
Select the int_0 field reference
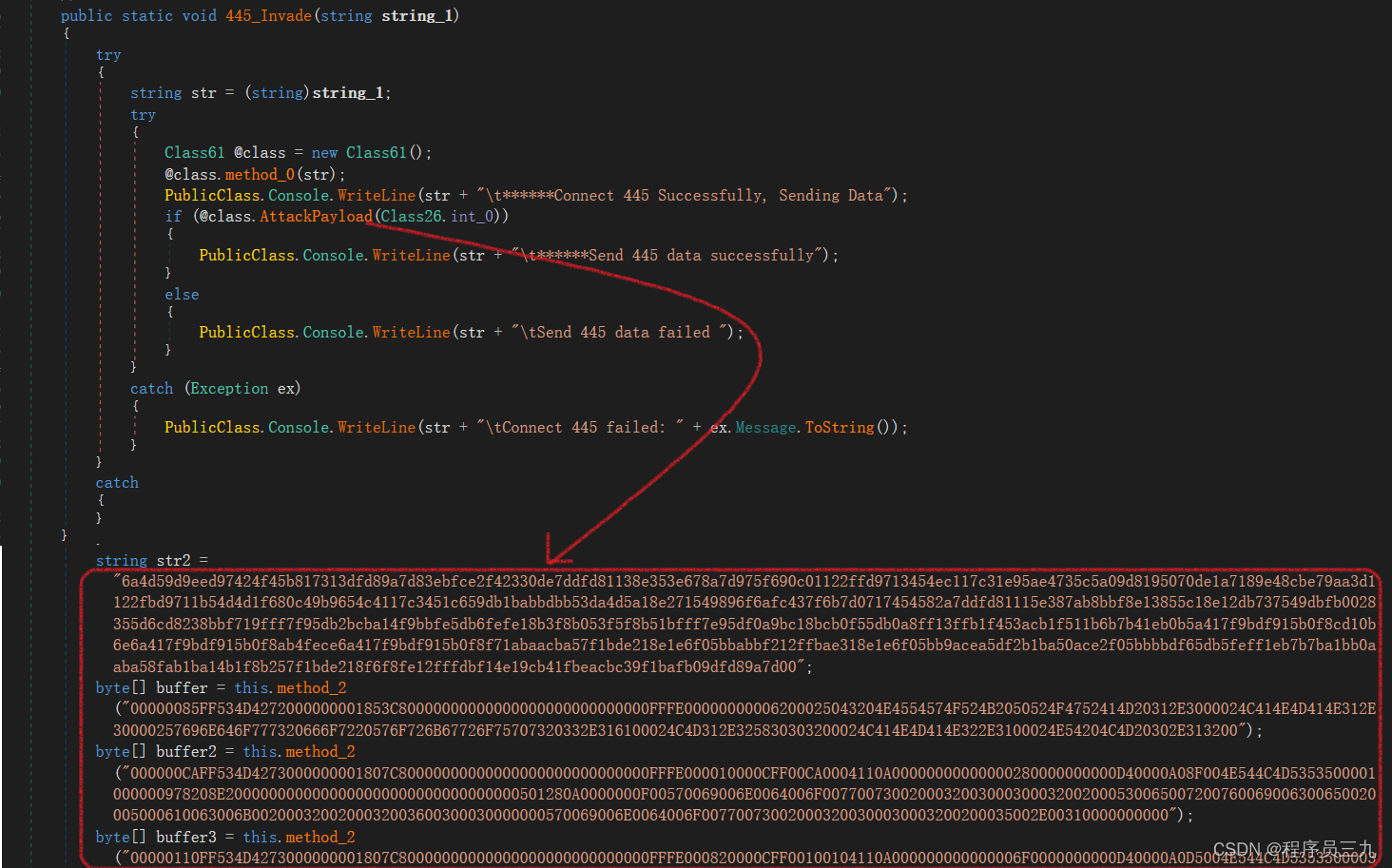tap(474, 217)
